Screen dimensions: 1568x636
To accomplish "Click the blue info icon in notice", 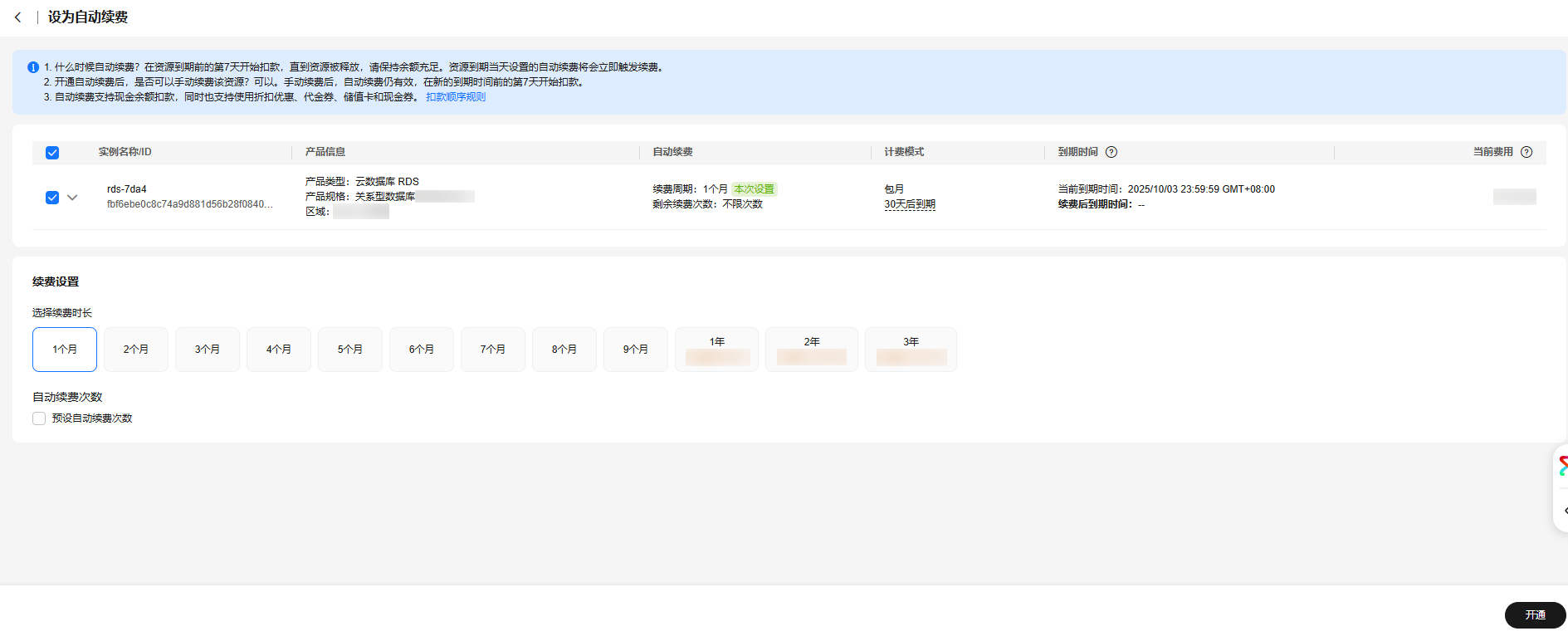I will [33, 67].
